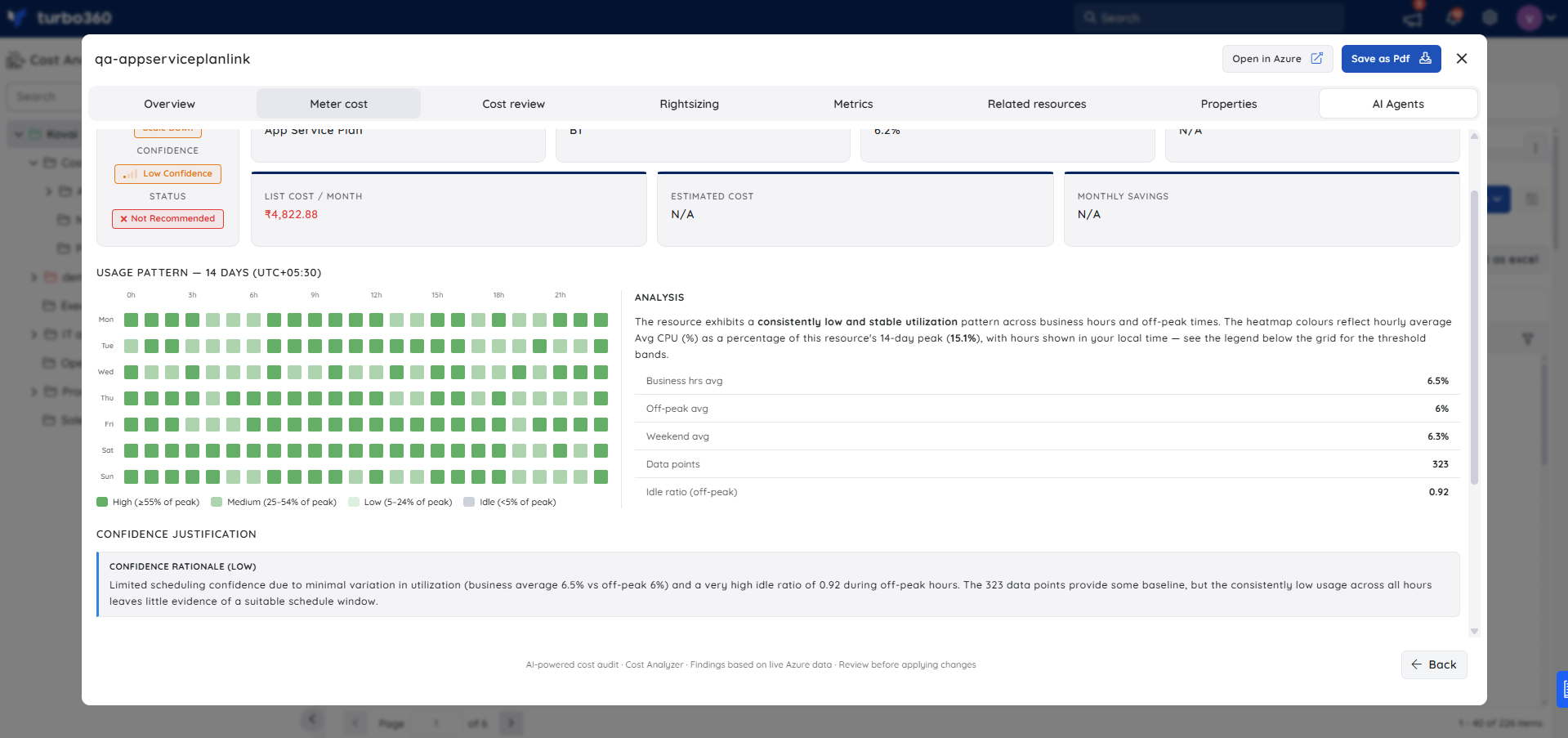Open the announcements megaphone icon
This screenshot has height=738, width=1568.
(1414, 17)
